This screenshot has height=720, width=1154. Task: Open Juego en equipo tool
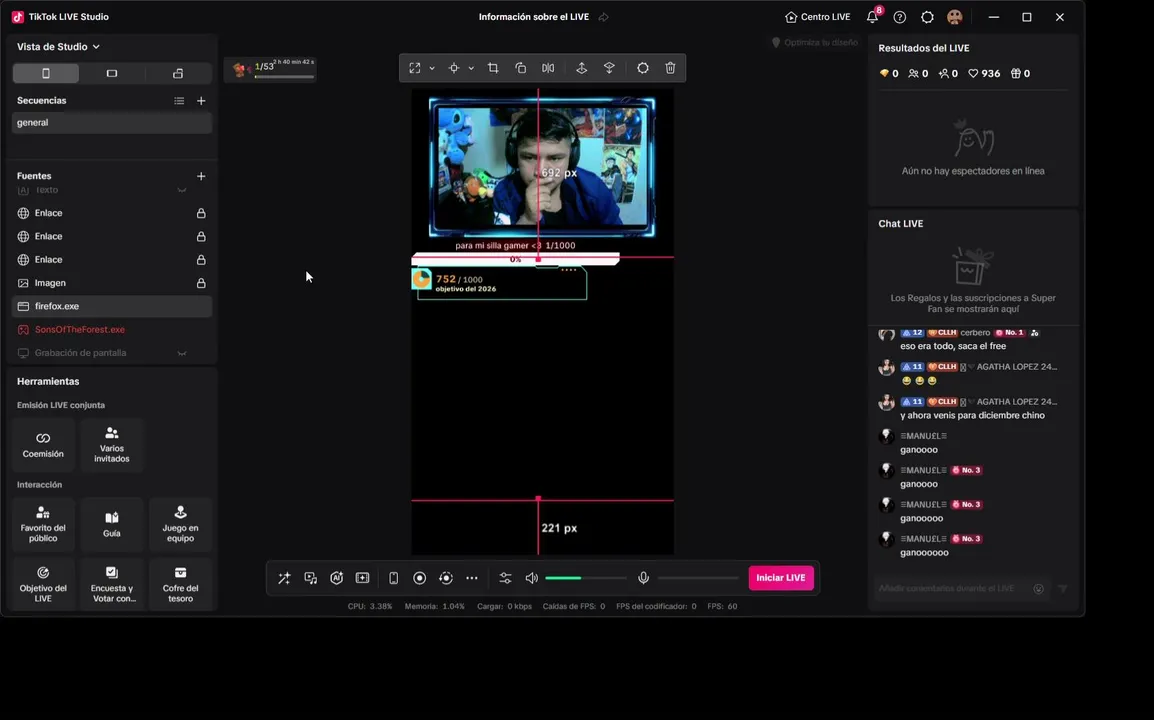tap(180, 525)
